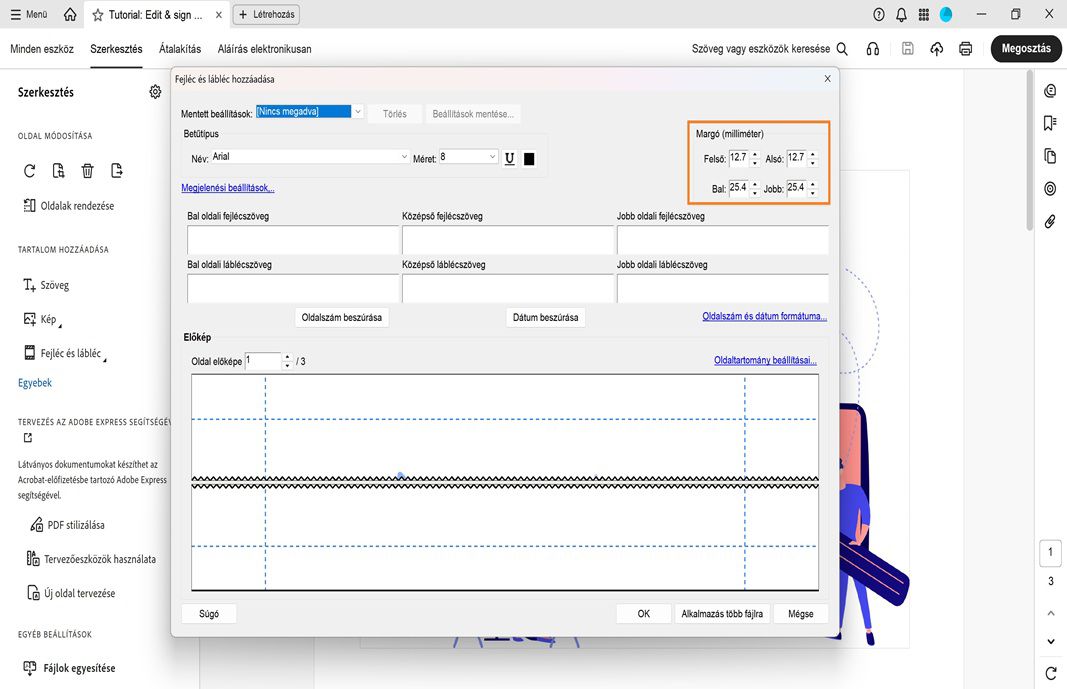
Task: Click Dátum beszúrása button
Action: (x=546, y=318)
